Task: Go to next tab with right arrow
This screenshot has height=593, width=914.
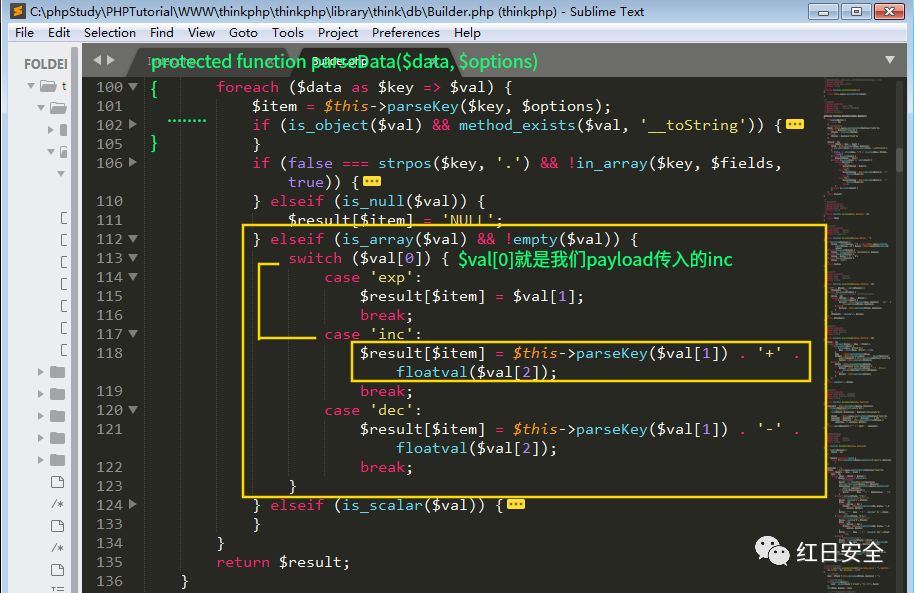Action: 111,59
